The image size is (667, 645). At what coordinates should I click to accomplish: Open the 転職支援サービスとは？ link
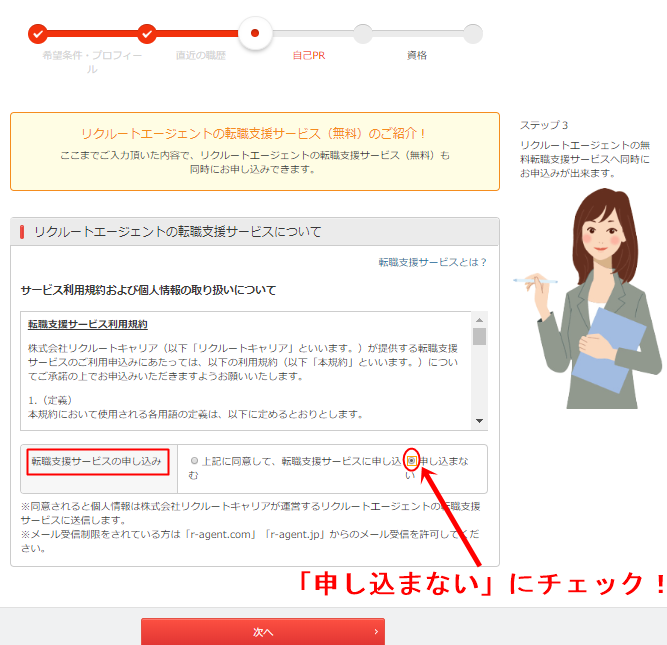click(433, 262)
